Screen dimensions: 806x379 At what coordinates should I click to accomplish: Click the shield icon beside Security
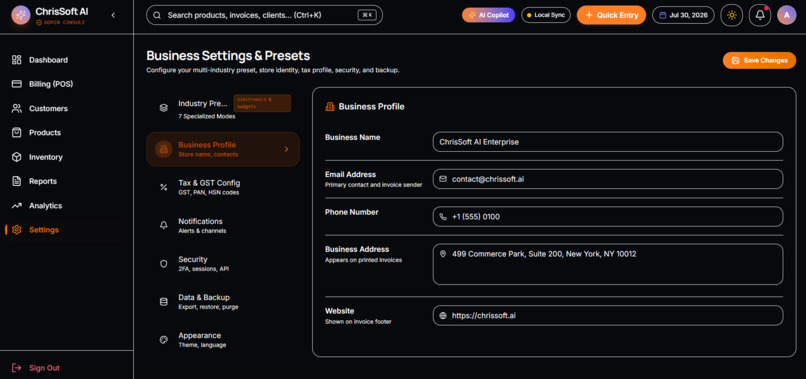[163, 263]
